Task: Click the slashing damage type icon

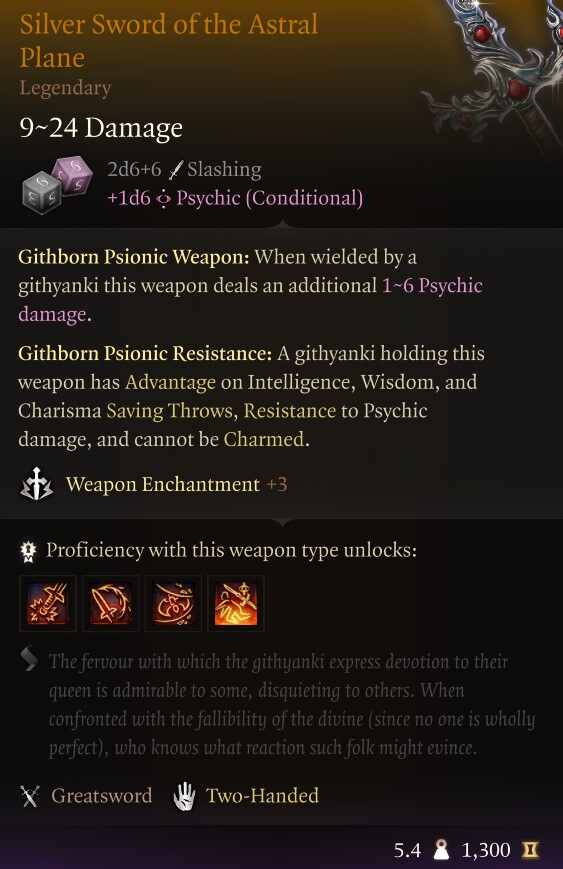Action: point(176,170)
